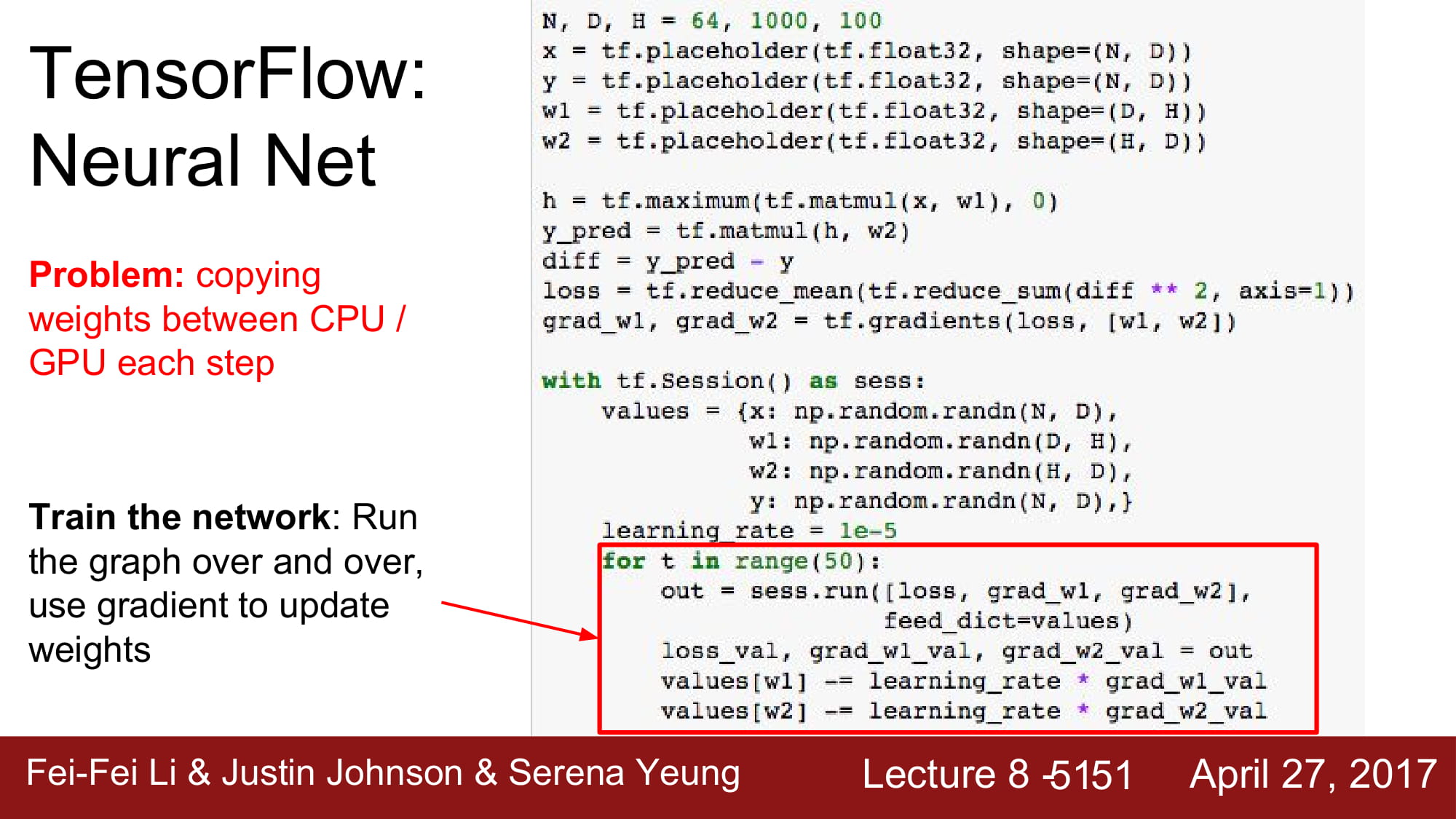Click the code line 'loss_val, grad_w1_val, grad_w2_val = out'
The height and width of the screenshot is (819, 1456).
pos(956,651)
